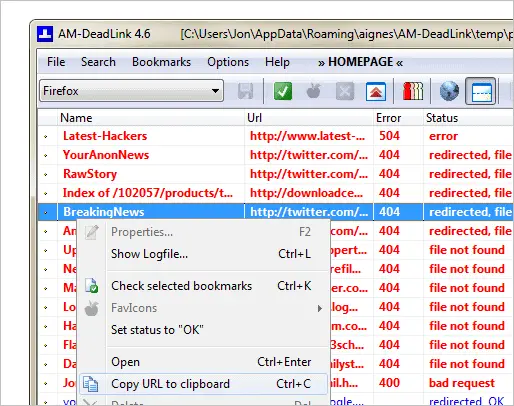
Task: Expand the FavIcons submenu arrow
Action: pyautogui.click(x=320, y=308)
